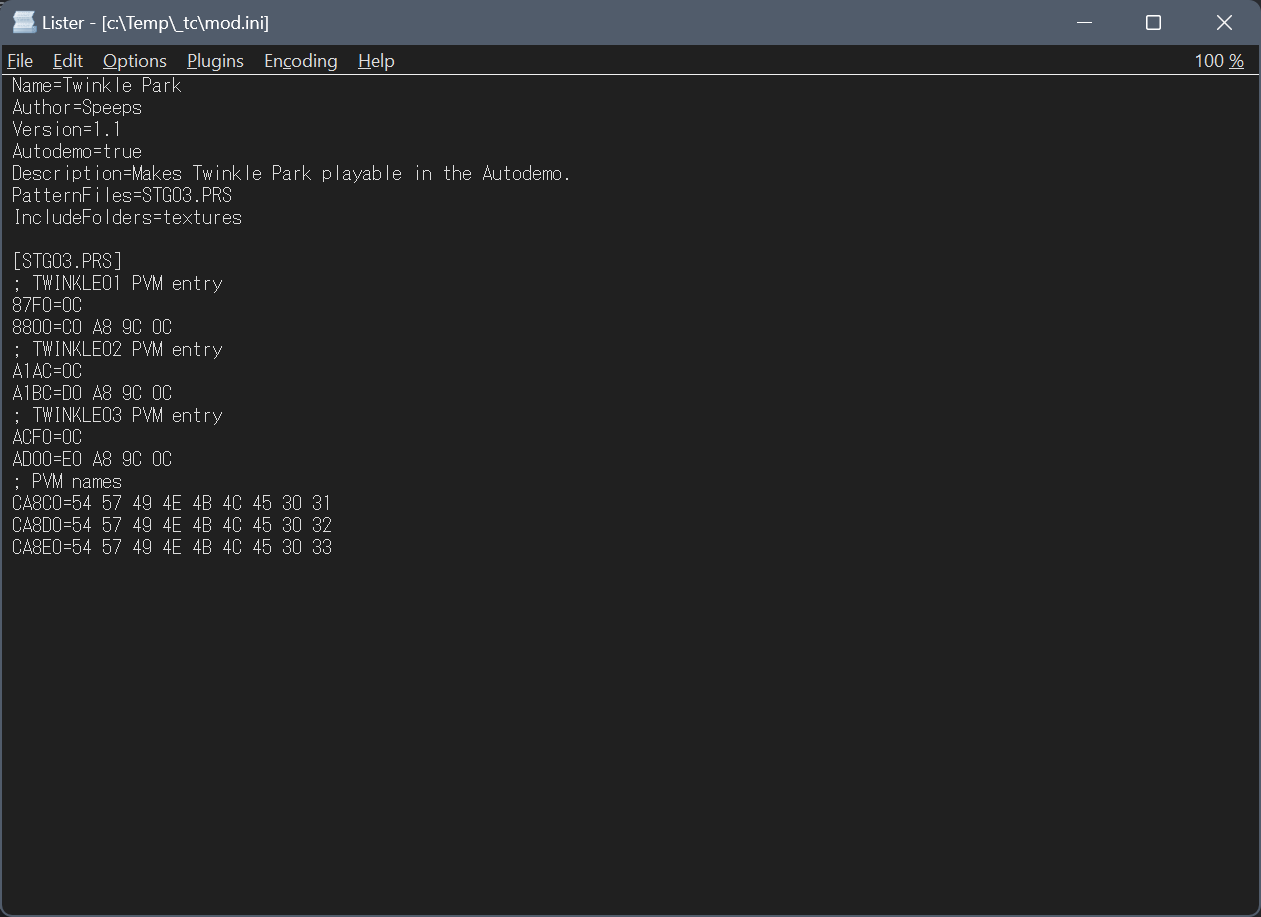Click the IncludeFolders=textures line
The height and width of the screenshot is (917, 1261).
click(x=127, y=218)
